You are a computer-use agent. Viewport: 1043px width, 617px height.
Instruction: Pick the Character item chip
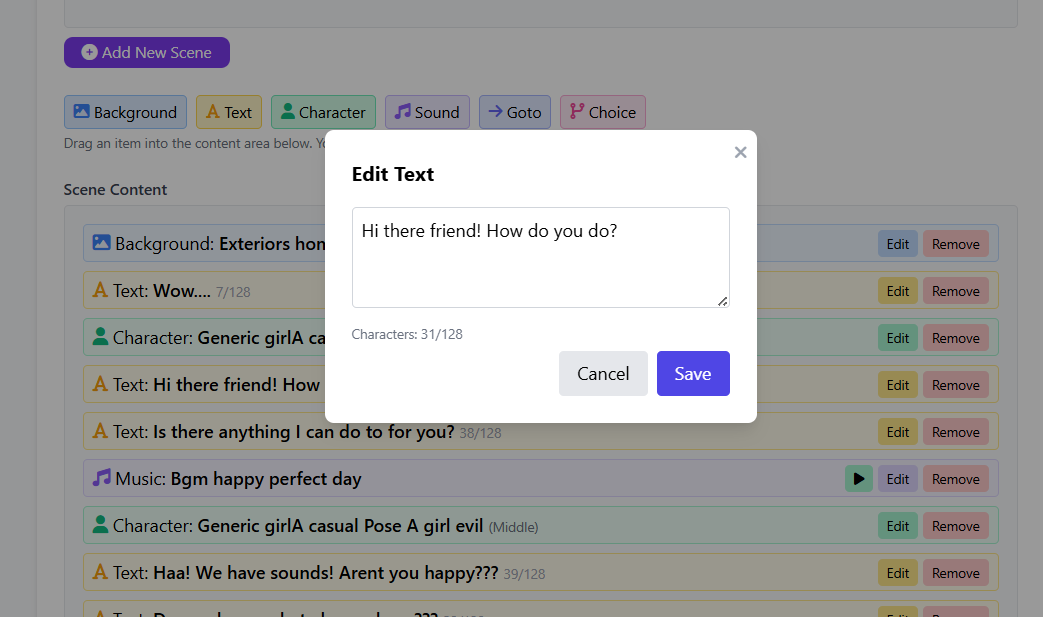(323, 112)
